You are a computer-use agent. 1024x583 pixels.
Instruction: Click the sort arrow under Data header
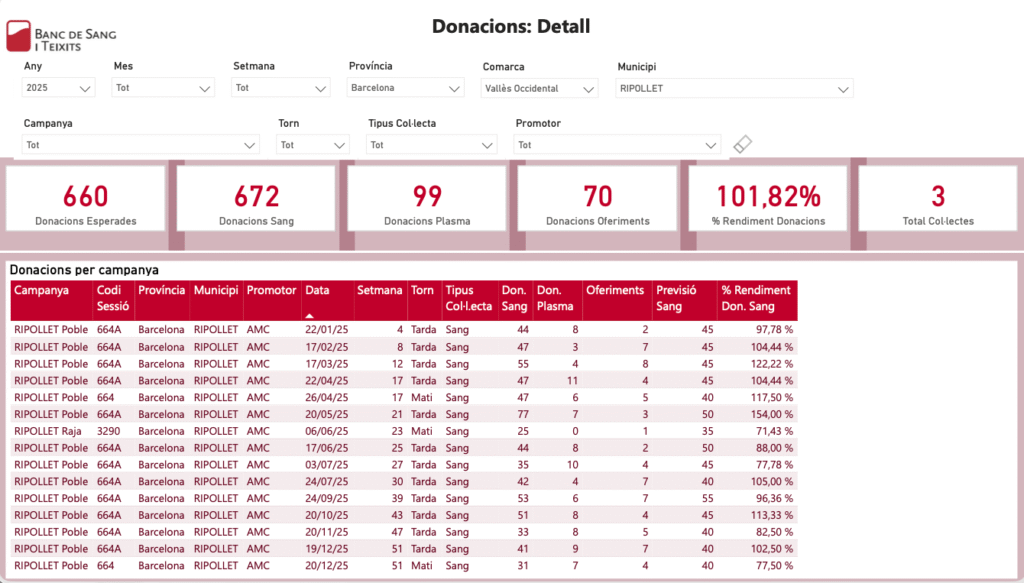pyautogui.click(x=310, y=314)
